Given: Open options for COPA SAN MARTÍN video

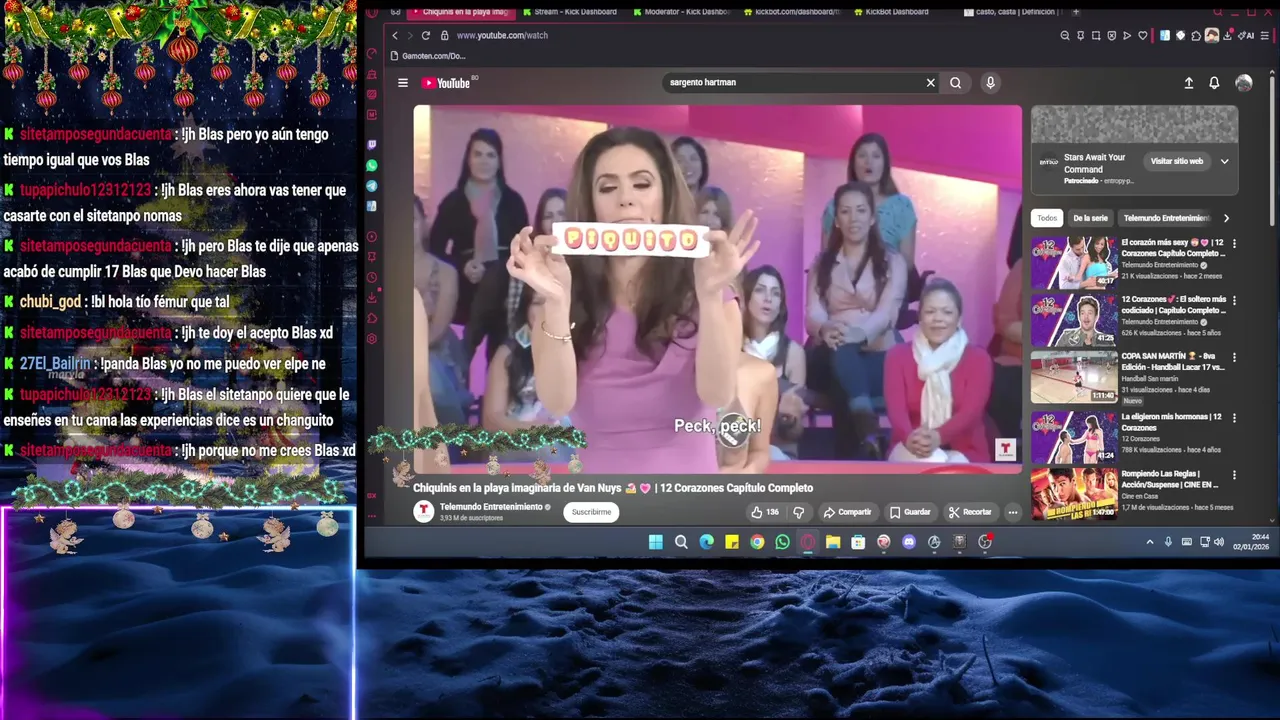Looking at the screenshot, I should pos(1234,357).
